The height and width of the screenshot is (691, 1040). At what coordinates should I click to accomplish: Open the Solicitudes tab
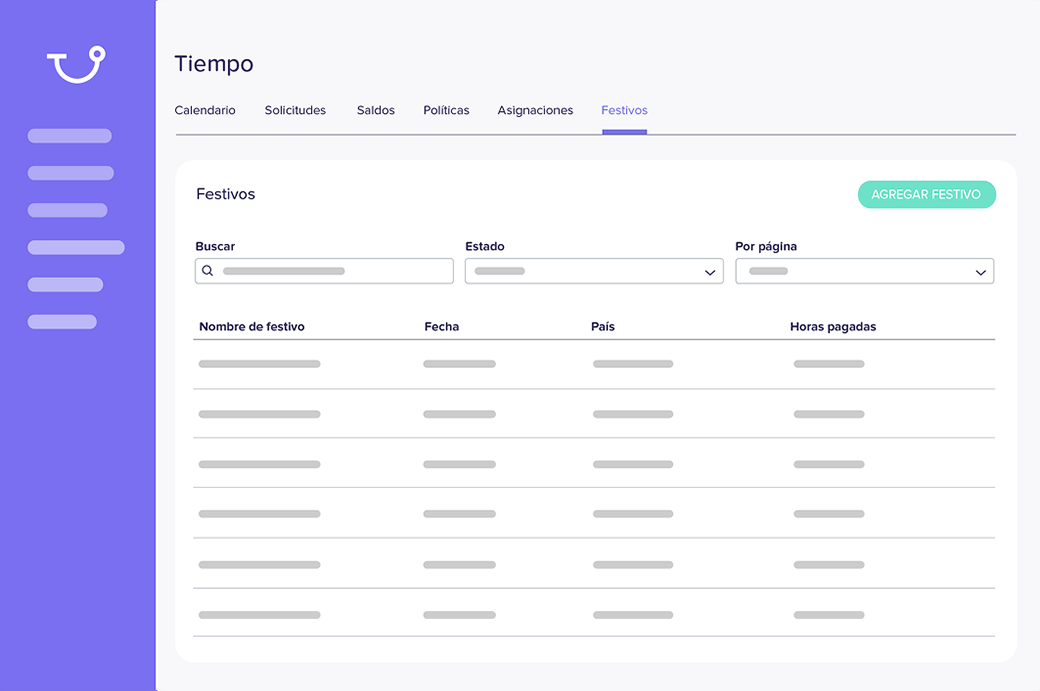295,110
